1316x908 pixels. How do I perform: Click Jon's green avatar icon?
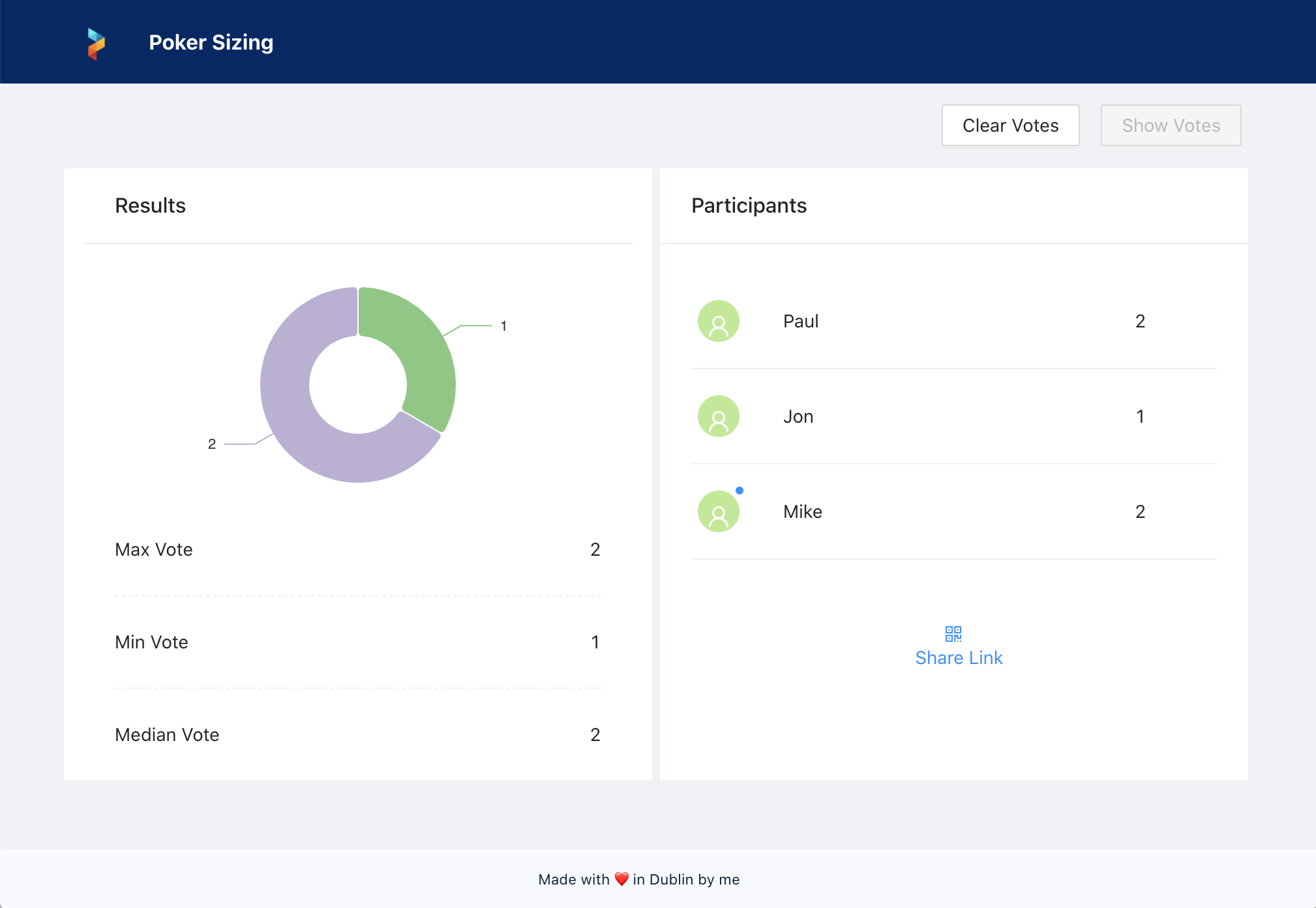pos(718,416)
